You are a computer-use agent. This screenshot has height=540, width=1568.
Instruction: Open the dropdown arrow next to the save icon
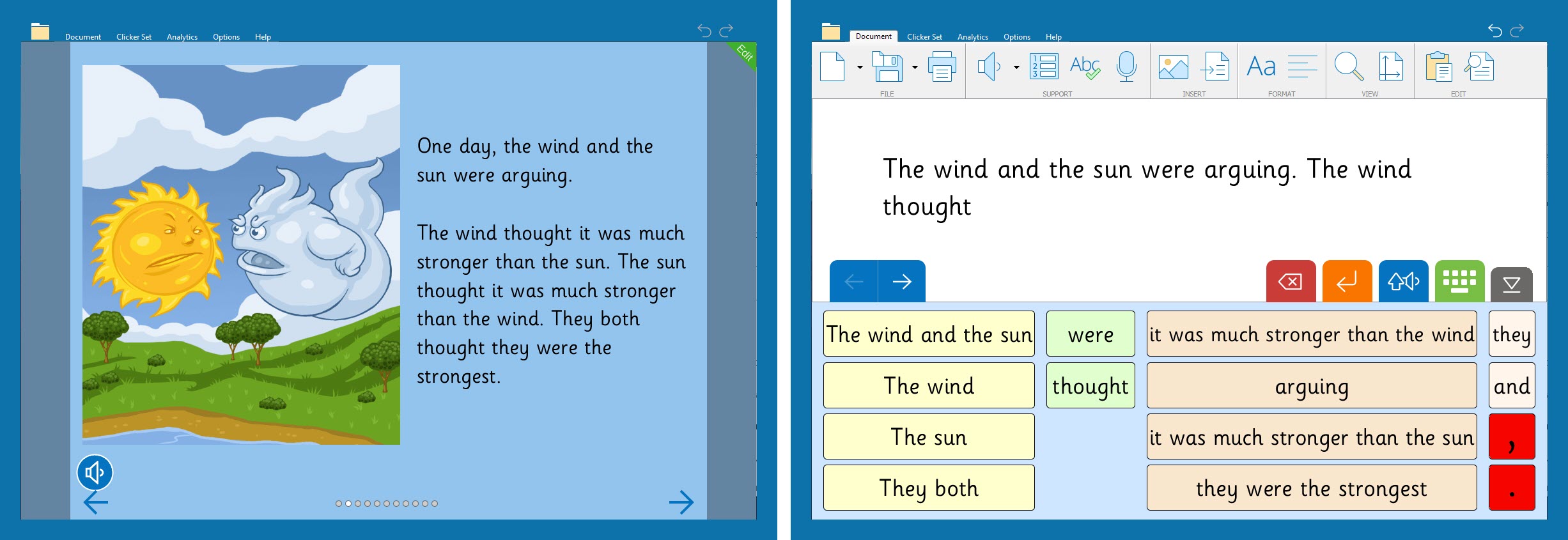[915, 67]
